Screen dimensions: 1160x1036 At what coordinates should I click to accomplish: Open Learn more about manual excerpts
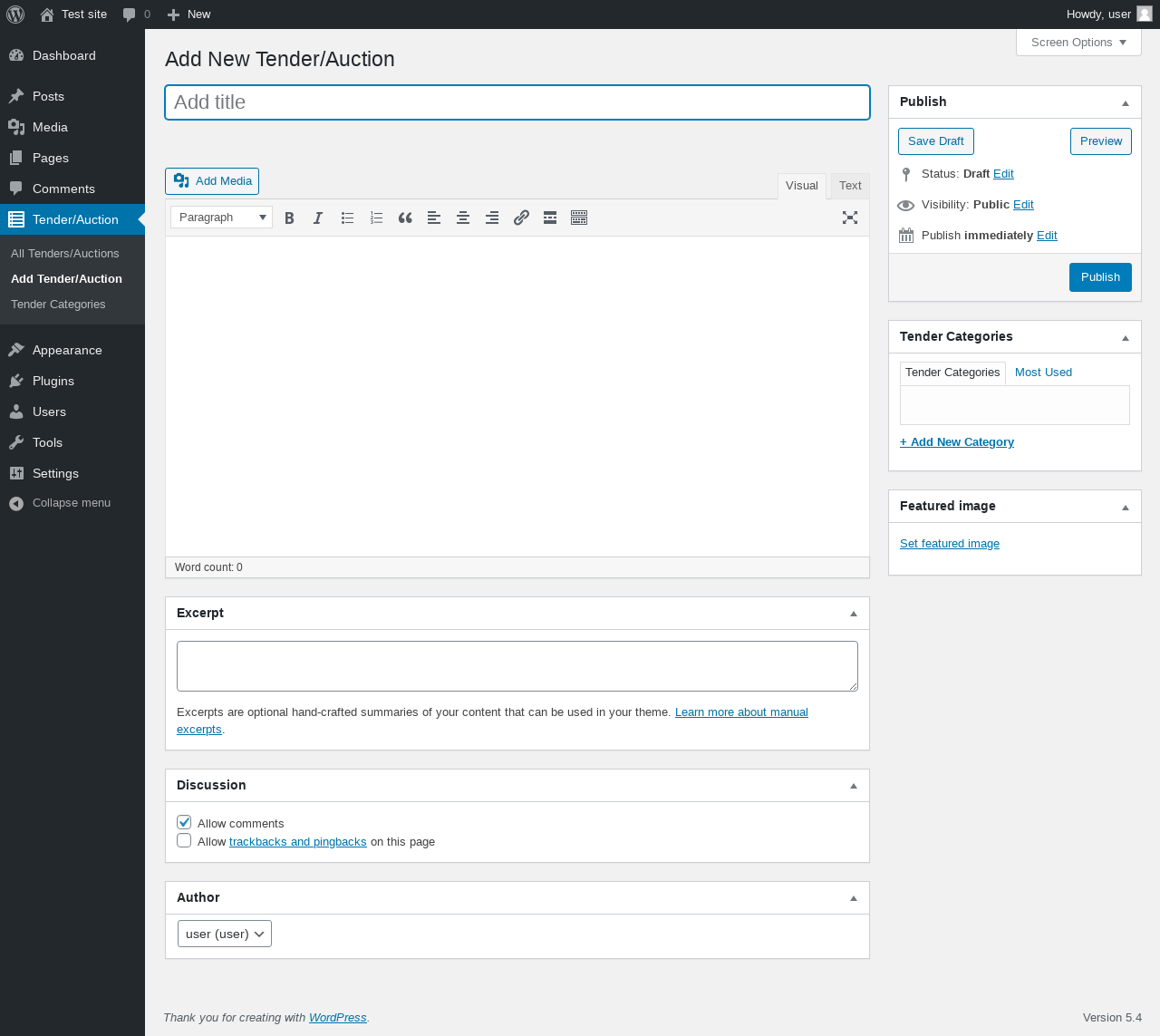point(741,712)
